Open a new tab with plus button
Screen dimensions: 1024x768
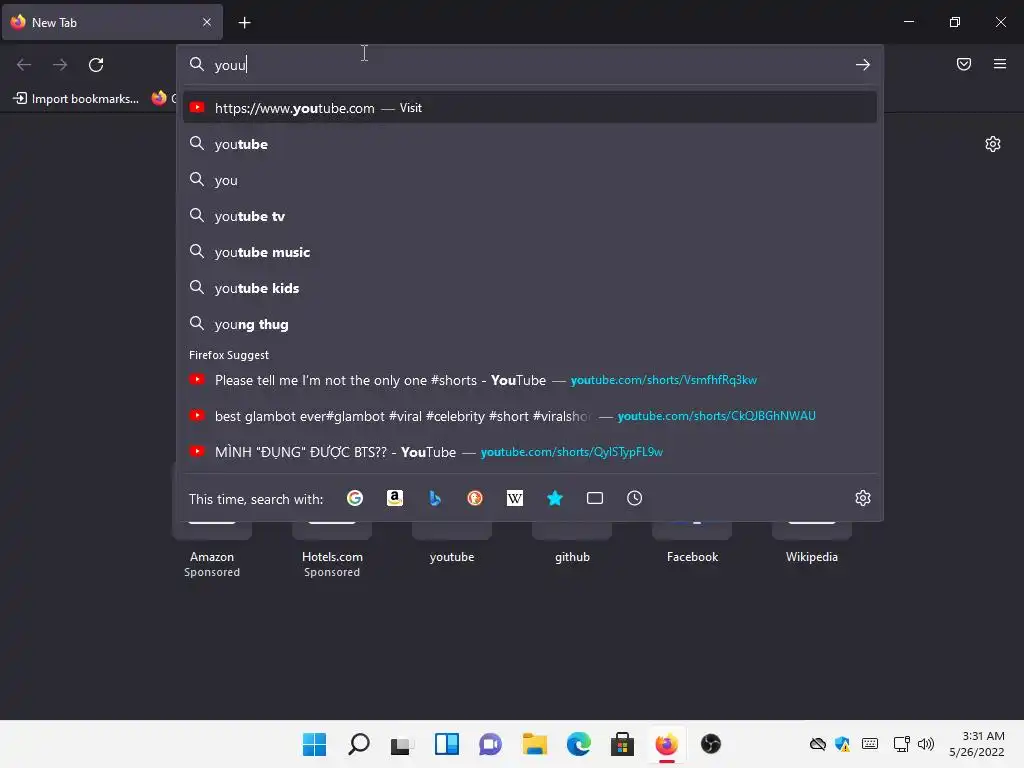244,23
